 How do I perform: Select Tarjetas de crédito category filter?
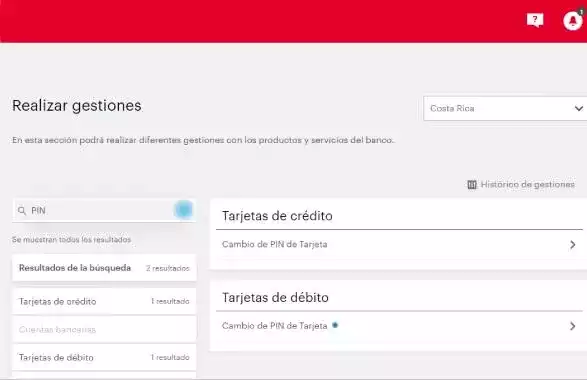[x=104, y=301]
